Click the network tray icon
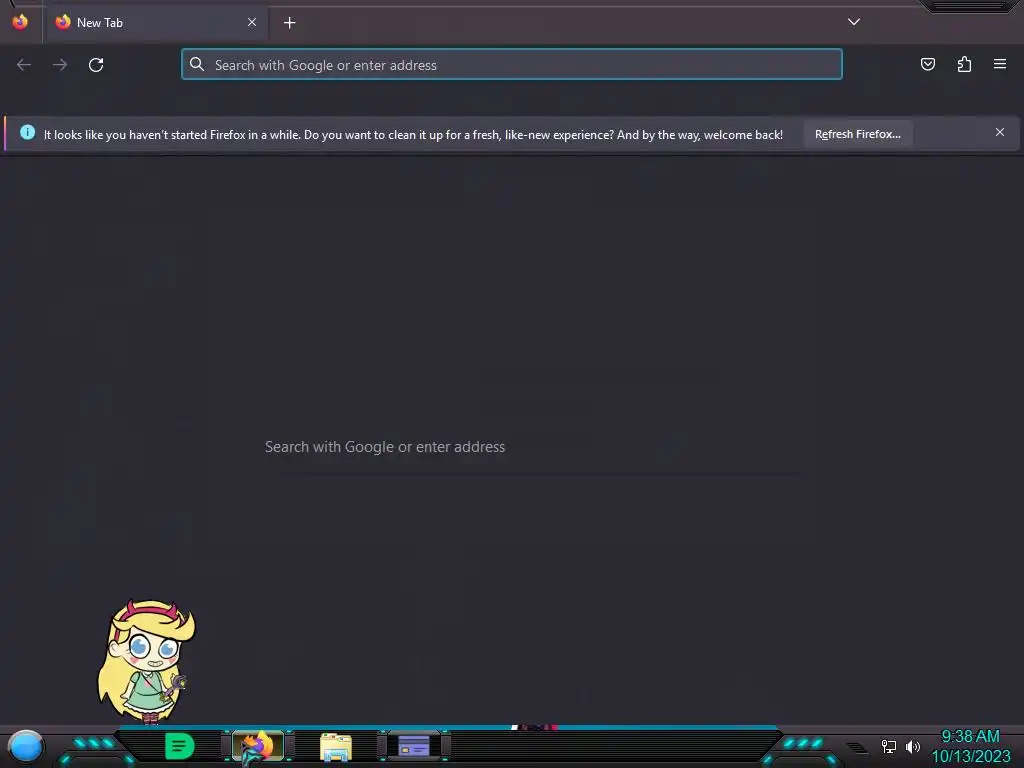The image size is (1024, 768). 888,746
